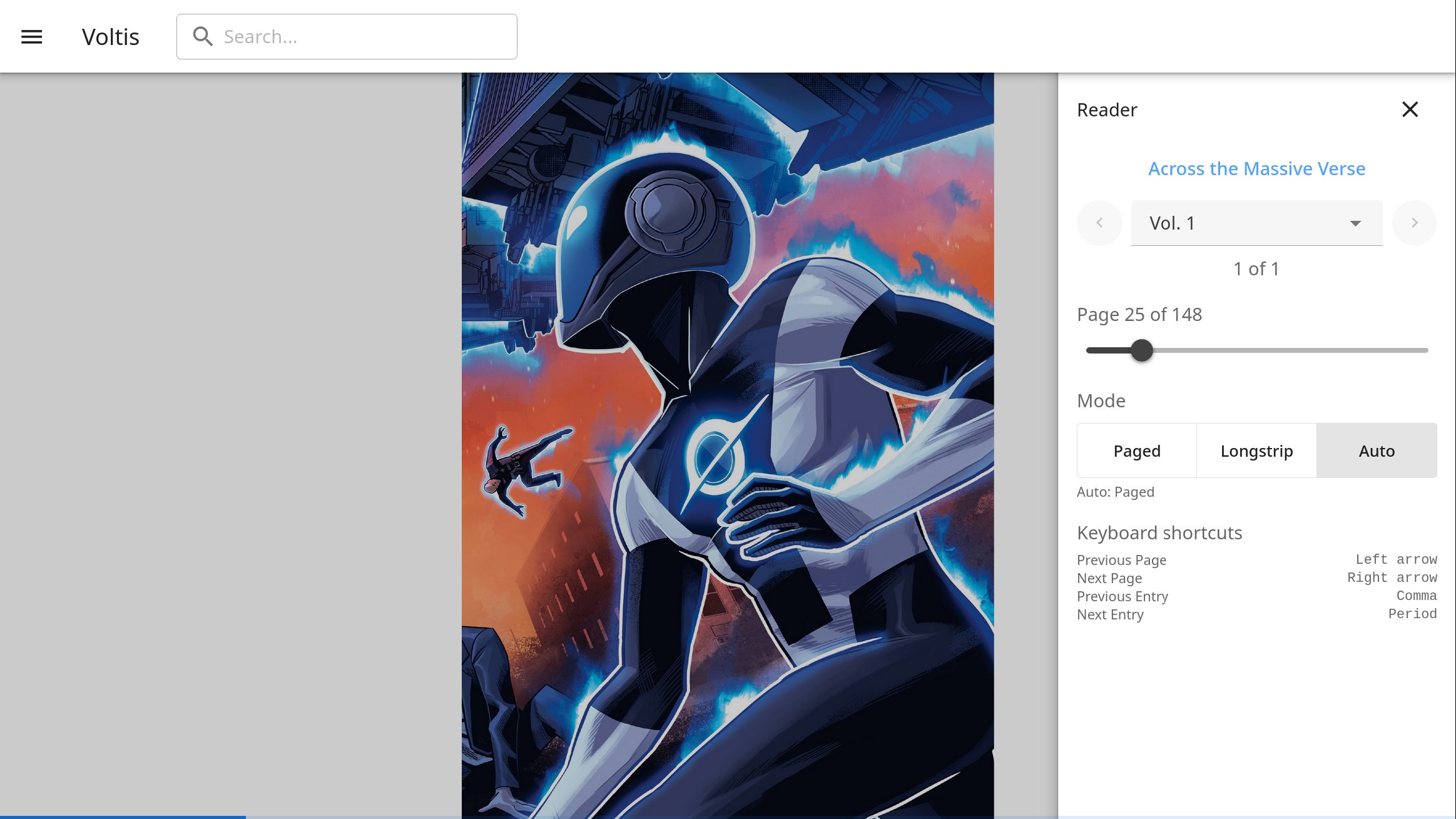This screenshot has width=1456, height=819.
Task: Click the Page 25 of 148 label
Action: tap(1139, 314)
